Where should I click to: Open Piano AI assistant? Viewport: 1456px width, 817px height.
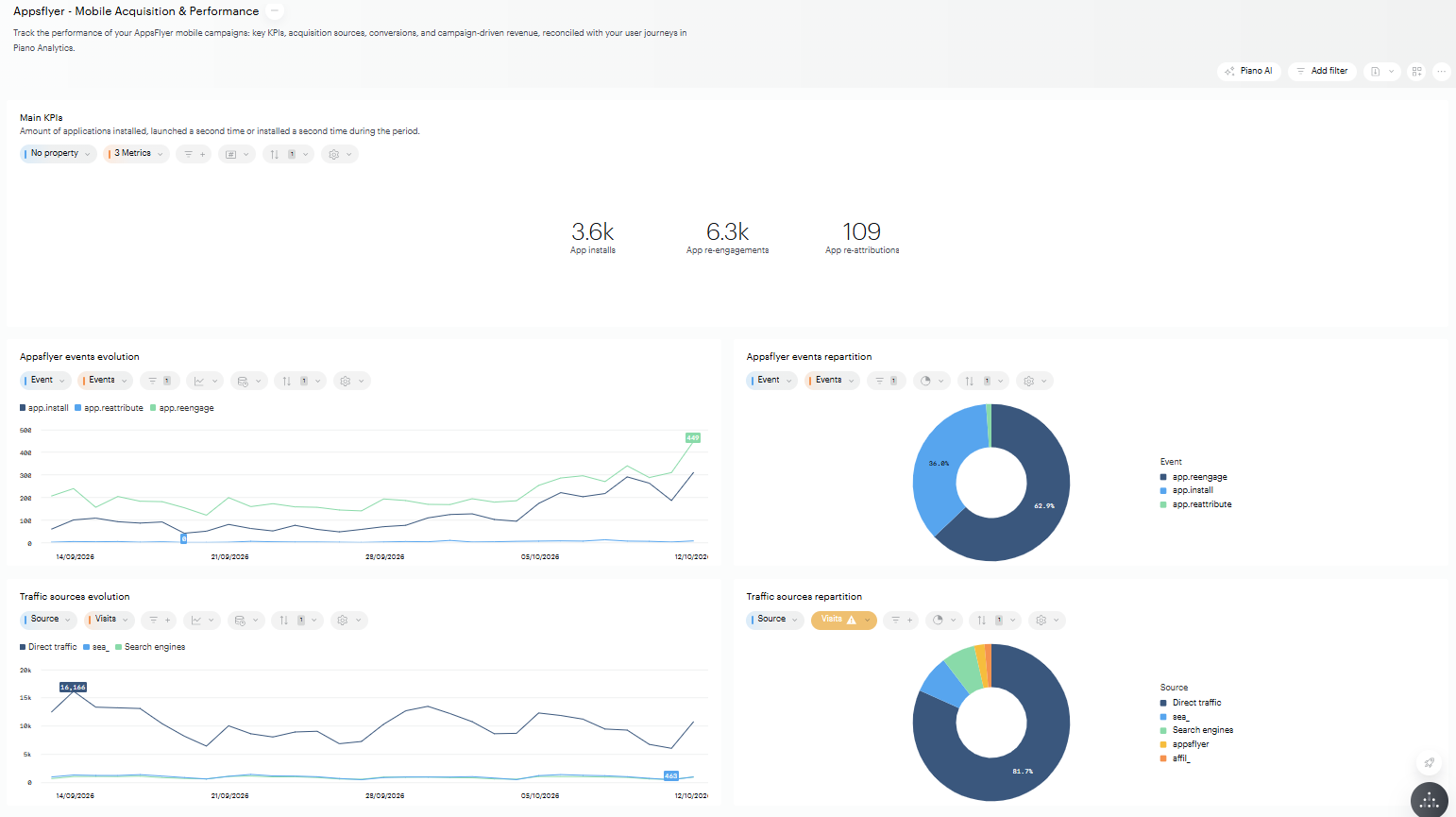click(1249, 71)
